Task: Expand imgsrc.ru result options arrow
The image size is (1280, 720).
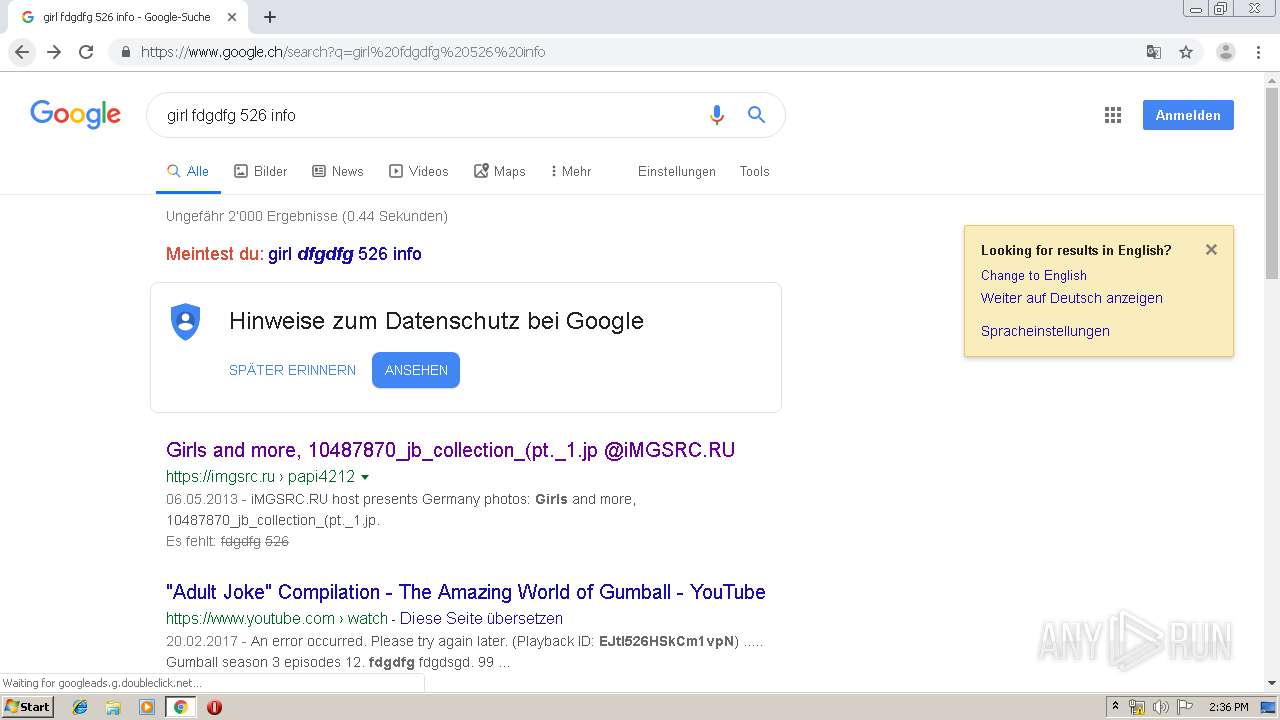Action: (x=365, y=477)
